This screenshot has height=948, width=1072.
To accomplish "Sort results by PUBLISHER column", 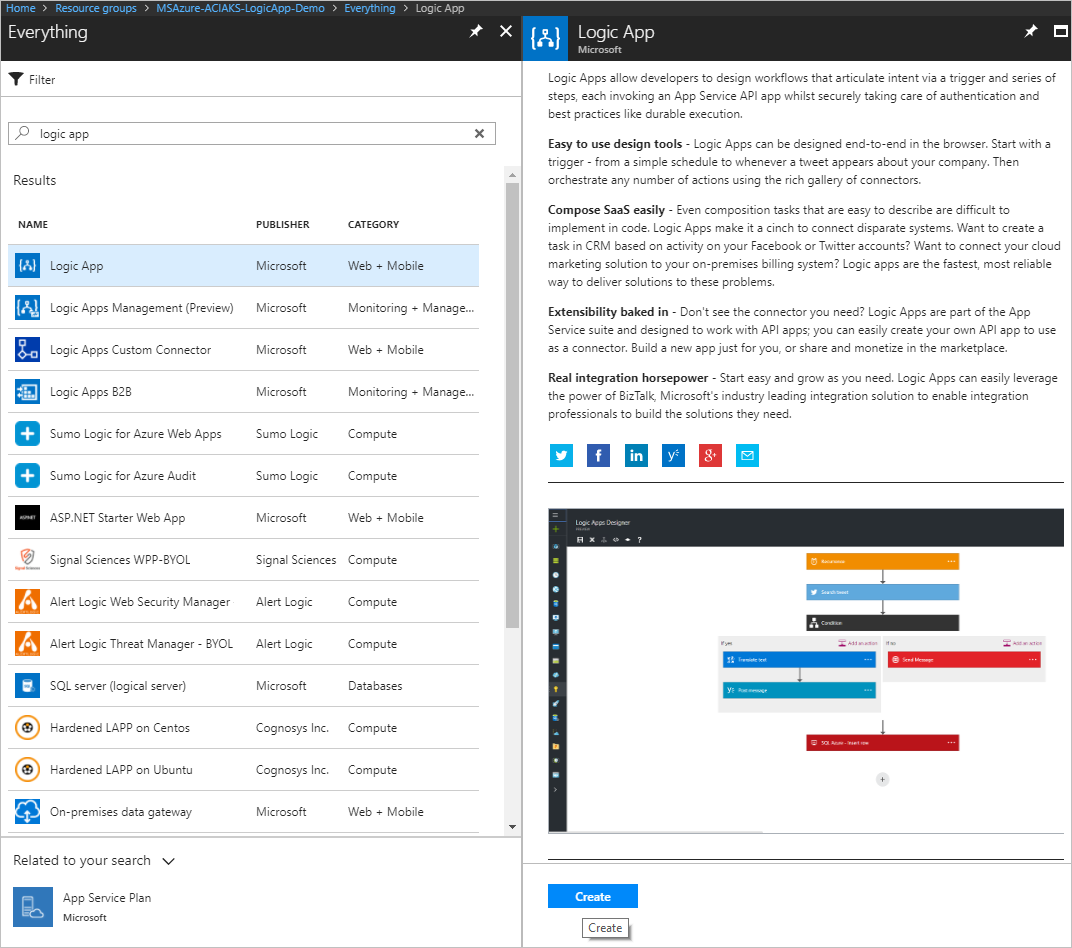I will pyautogui.click(x=282, y=224).
